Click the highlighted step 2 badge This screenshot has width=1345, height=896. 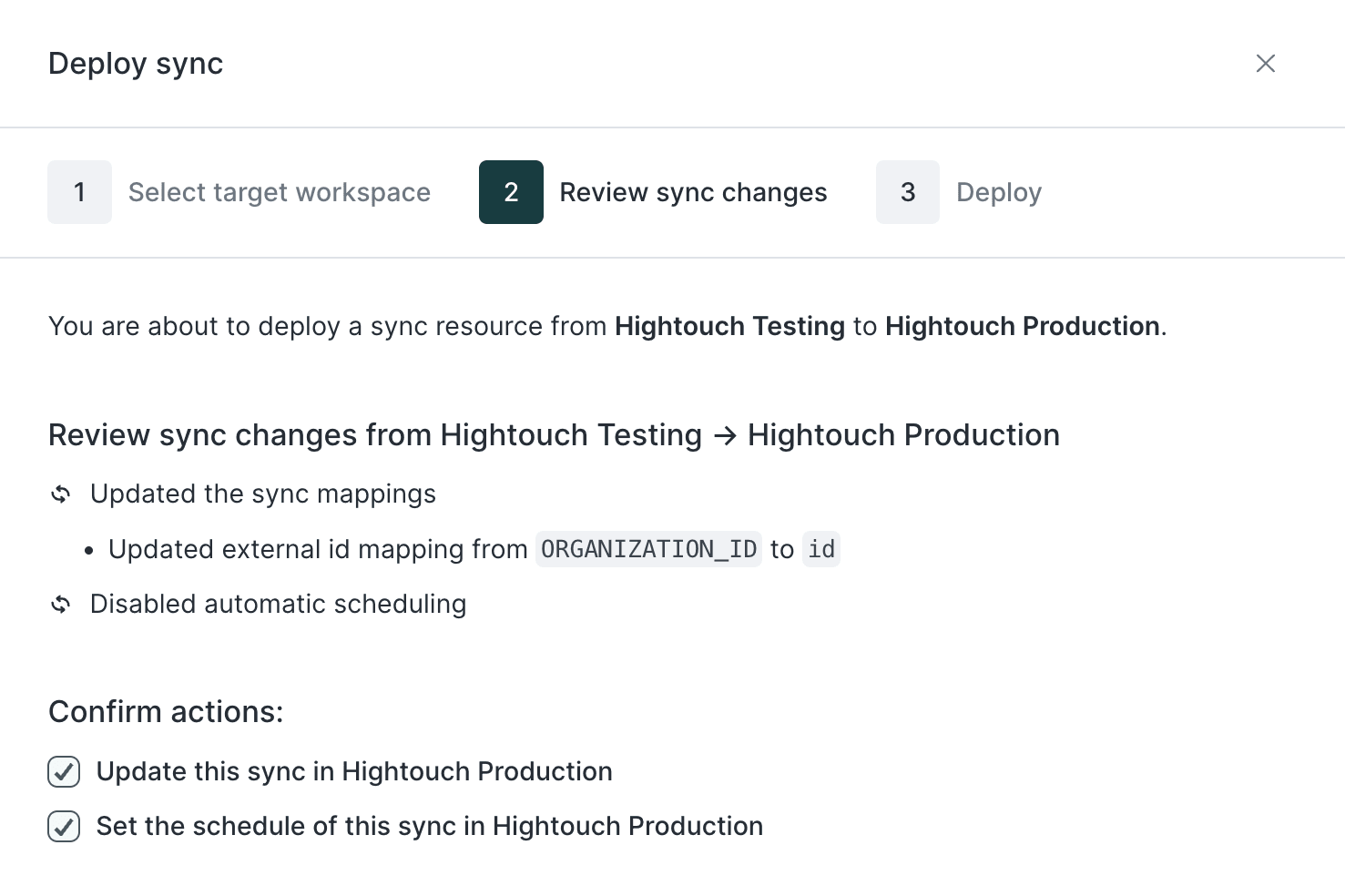(x=511, y=192)
